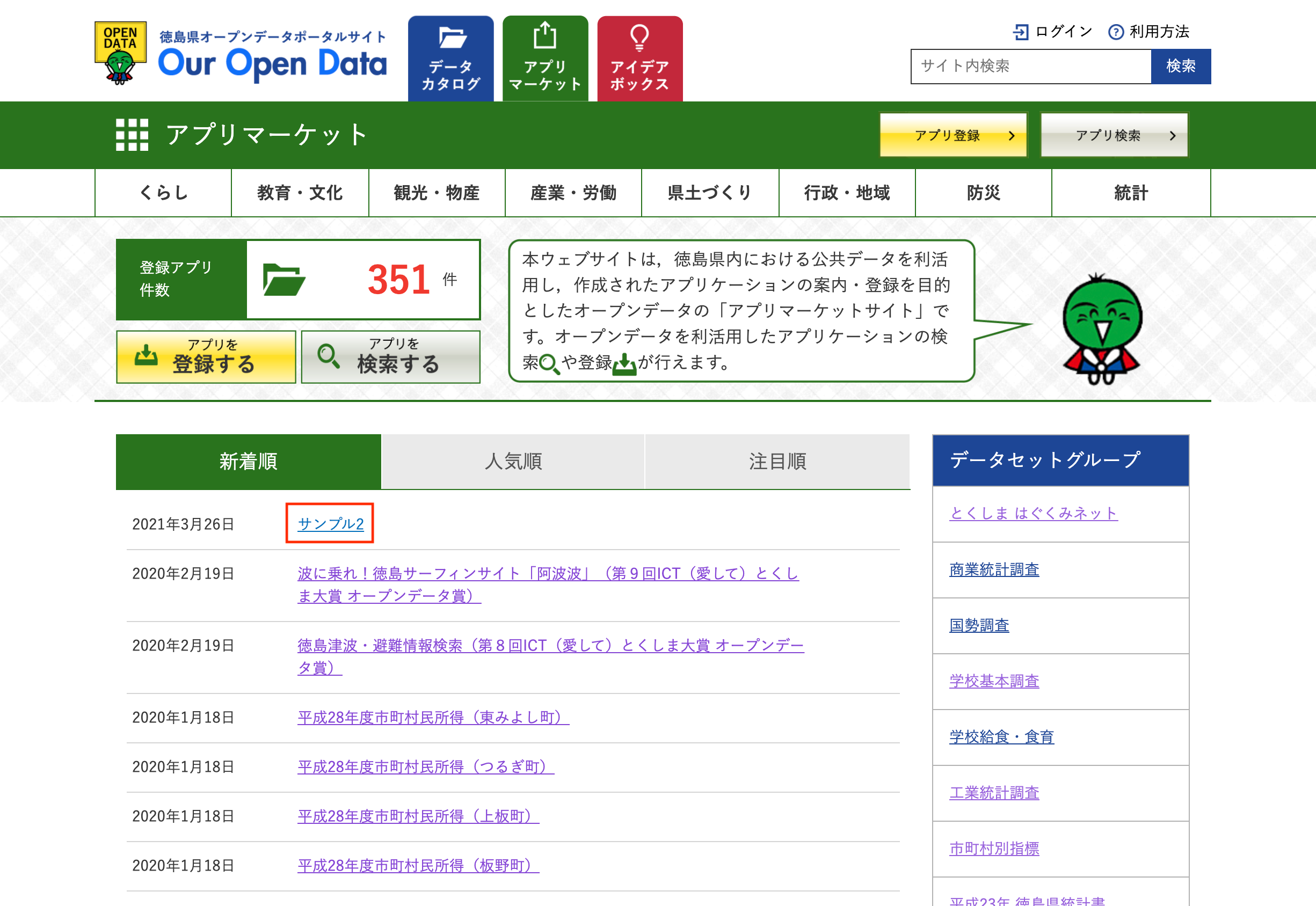
Task: Open the 工業統計調査 group link
Action: pos(994,792)
